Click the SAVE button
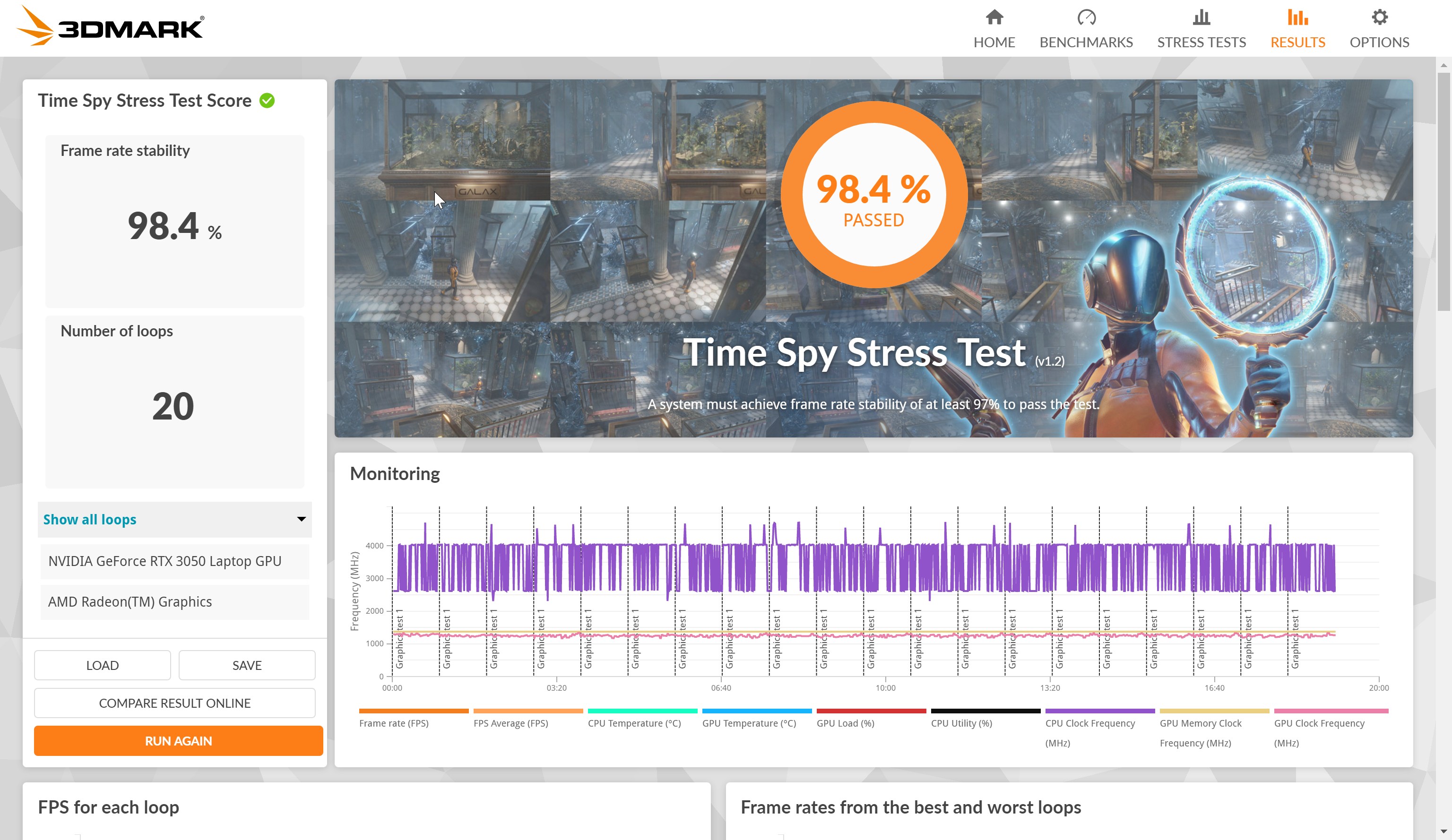This screenshot has height=840, width=1452. [247, 666]
